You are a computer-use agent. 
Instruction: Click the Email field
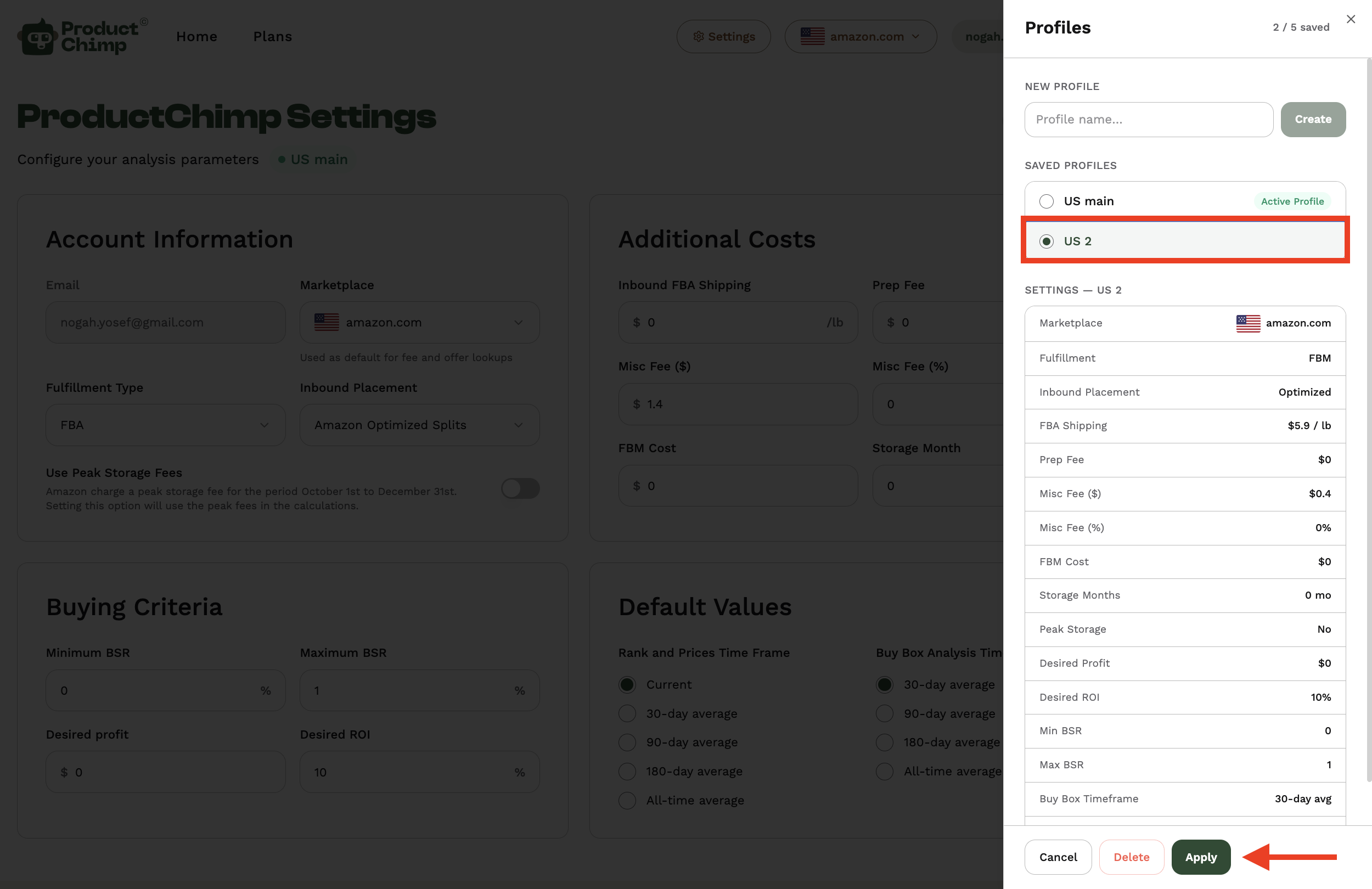click(x=165, y=322)
